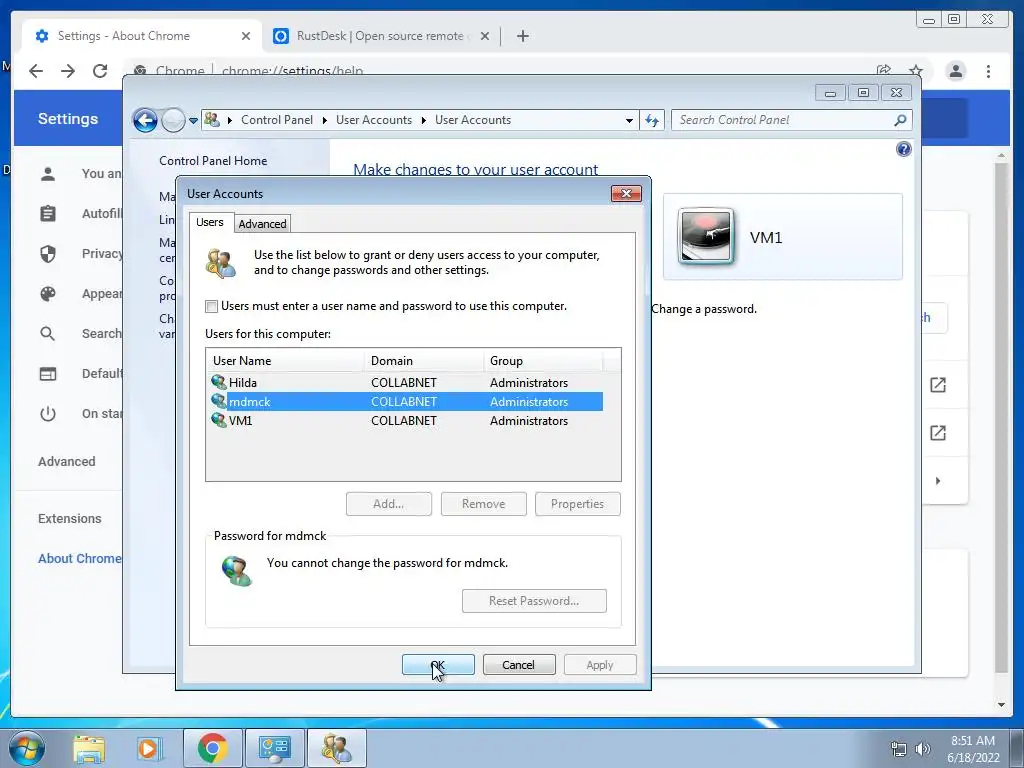Click Hilda's user icon in list
The image size is (1024, 768).
pos(219,382)
